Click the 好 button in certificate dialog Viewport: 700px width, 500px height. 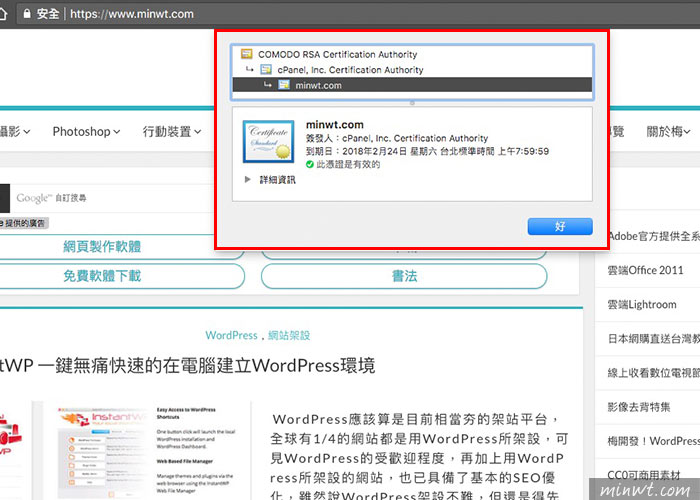560,226
